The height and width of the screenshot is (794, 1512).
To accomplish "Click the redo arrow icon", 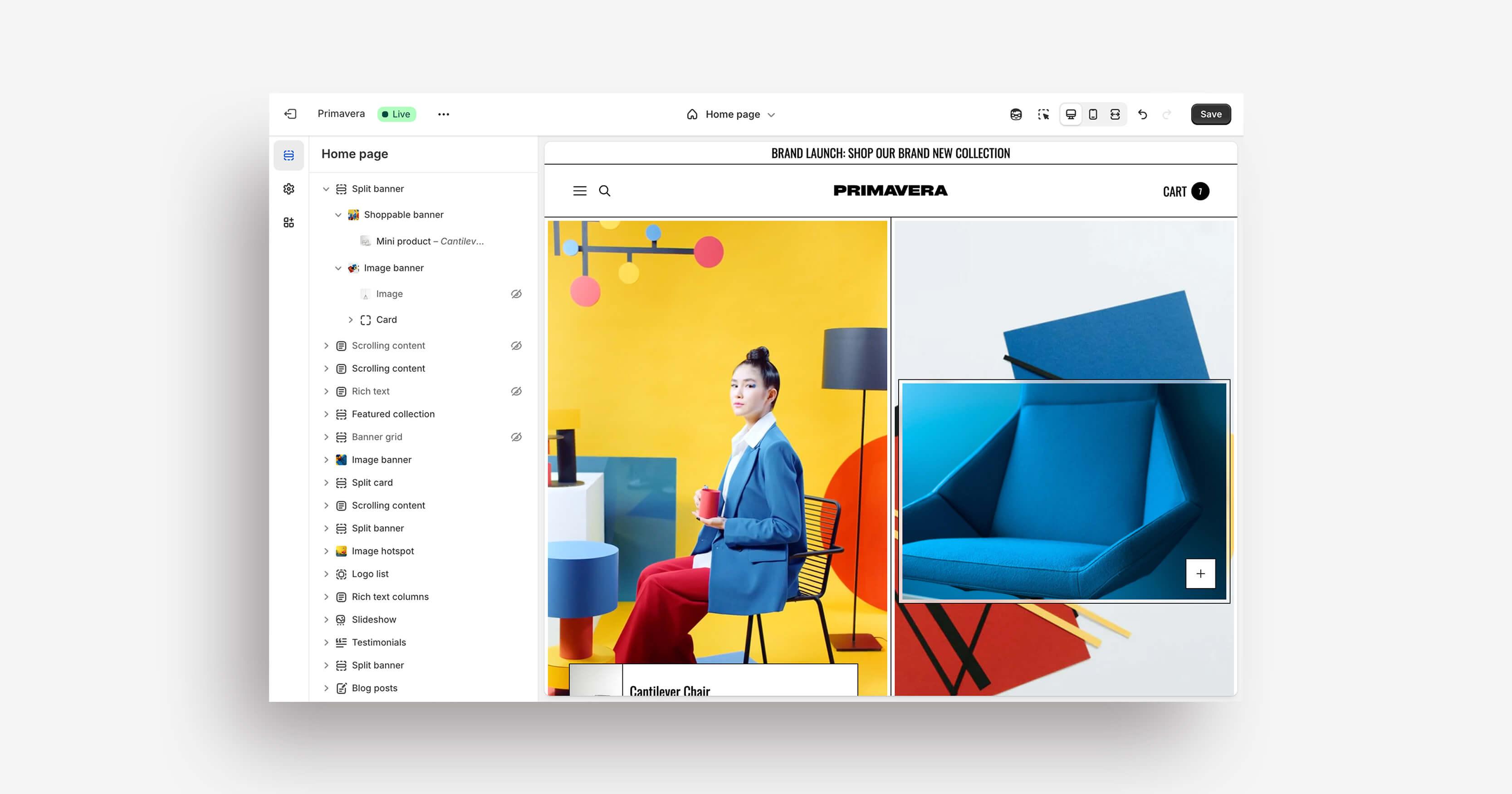I will coord(1167,114).
